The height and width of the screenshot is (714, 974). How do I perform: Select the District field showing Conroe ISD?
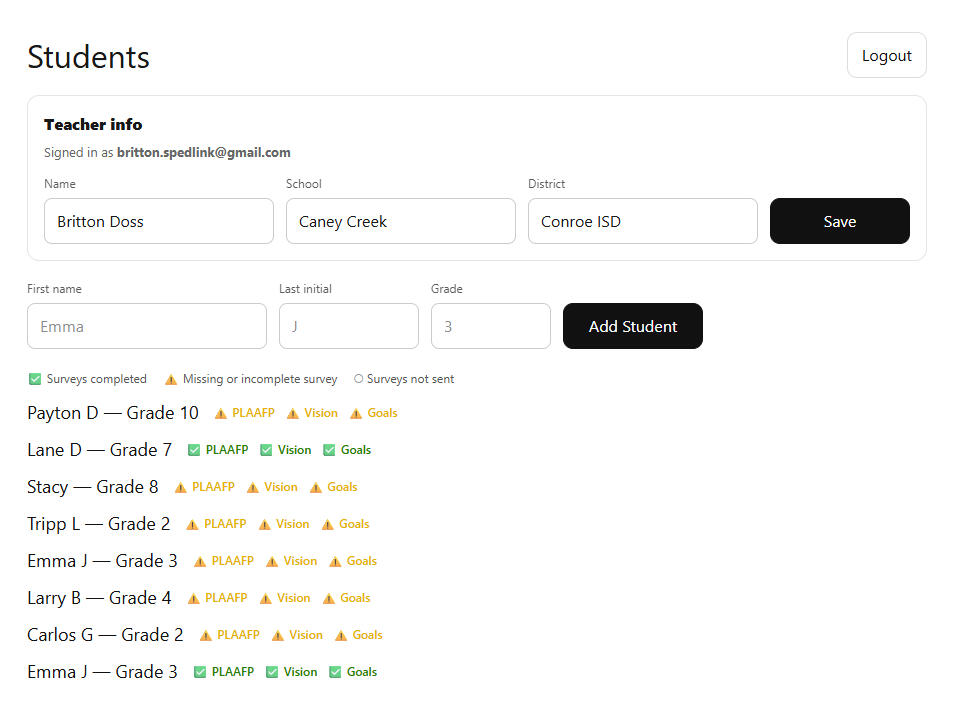(642, 221)
